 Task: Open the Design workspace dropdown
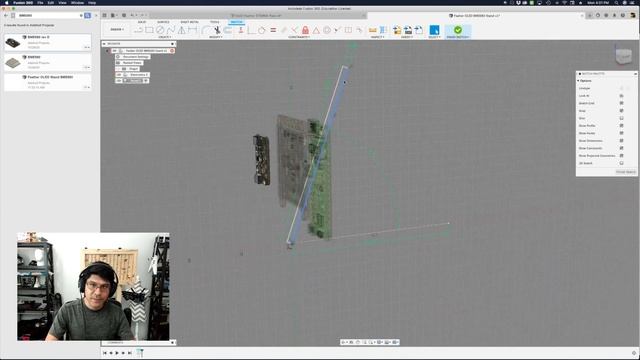click(x=117, y=29)
